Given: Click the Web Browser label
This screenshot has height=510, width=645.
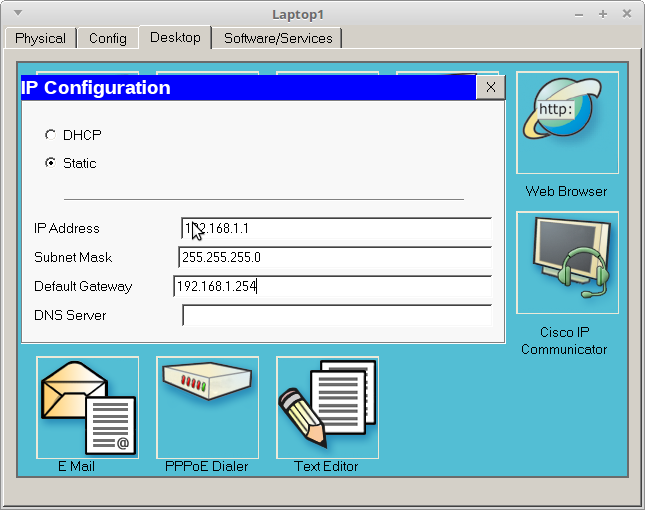Looking at the screenshot, I should pyautogui.click(x=566, y=191).
